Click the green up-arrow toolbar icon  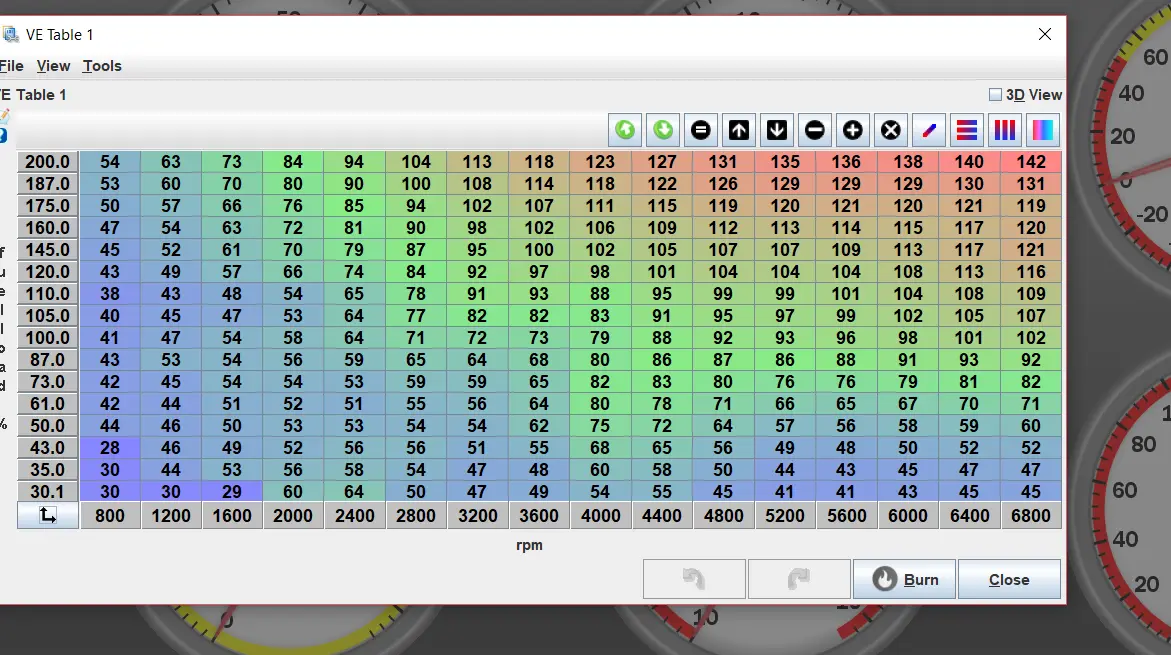pos(625,130)
